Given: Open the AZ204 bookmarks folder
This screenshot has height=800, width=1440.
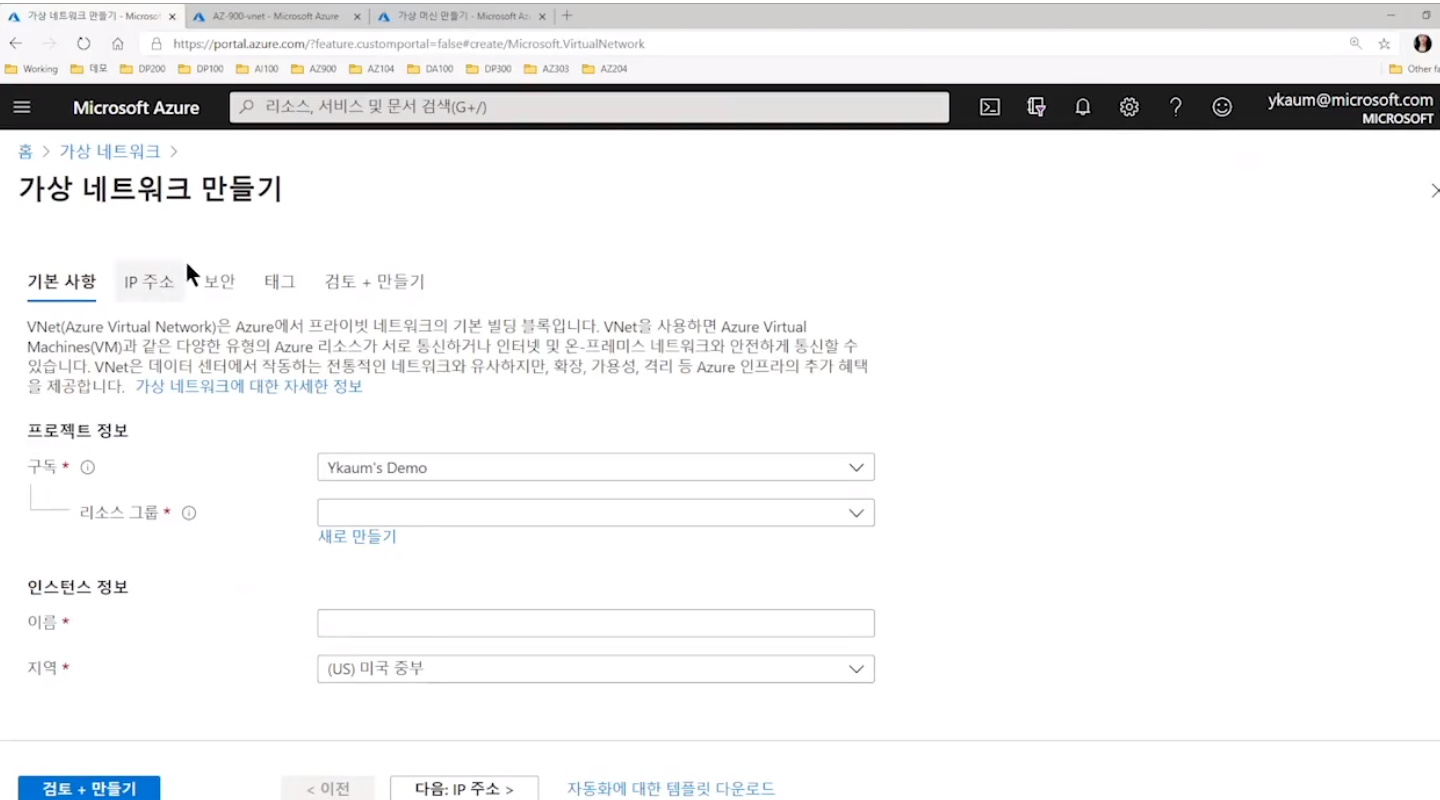Looking at the screenshot, I should click(604, 69).
